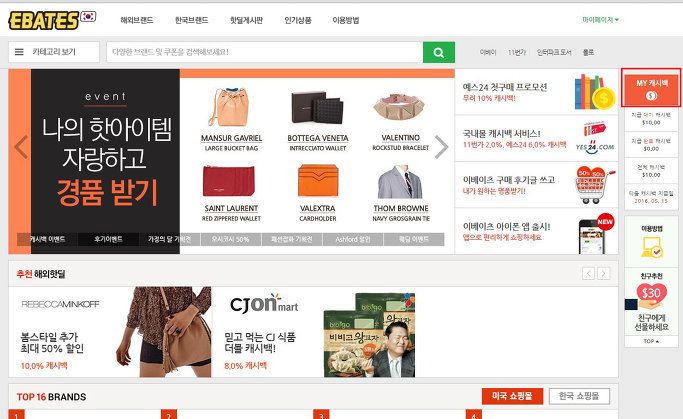Click the EBATES logo

point(43,20)
